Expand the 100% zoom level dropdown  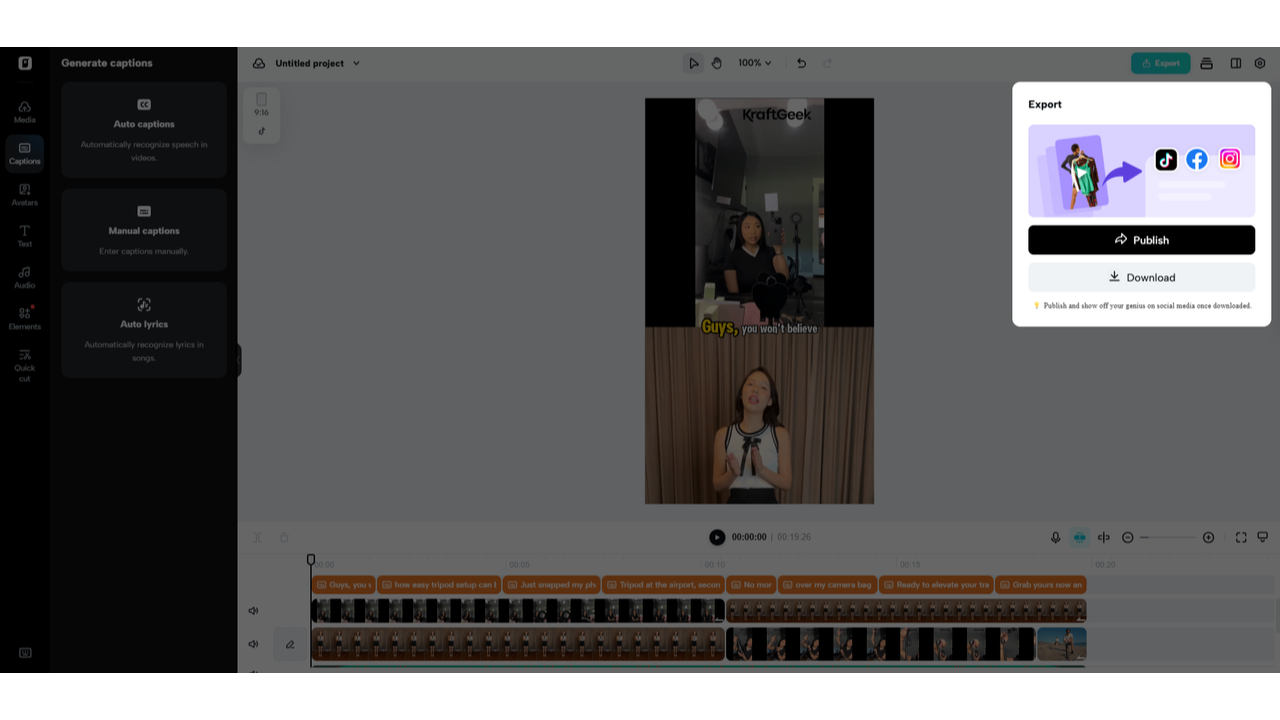point(755,62)
